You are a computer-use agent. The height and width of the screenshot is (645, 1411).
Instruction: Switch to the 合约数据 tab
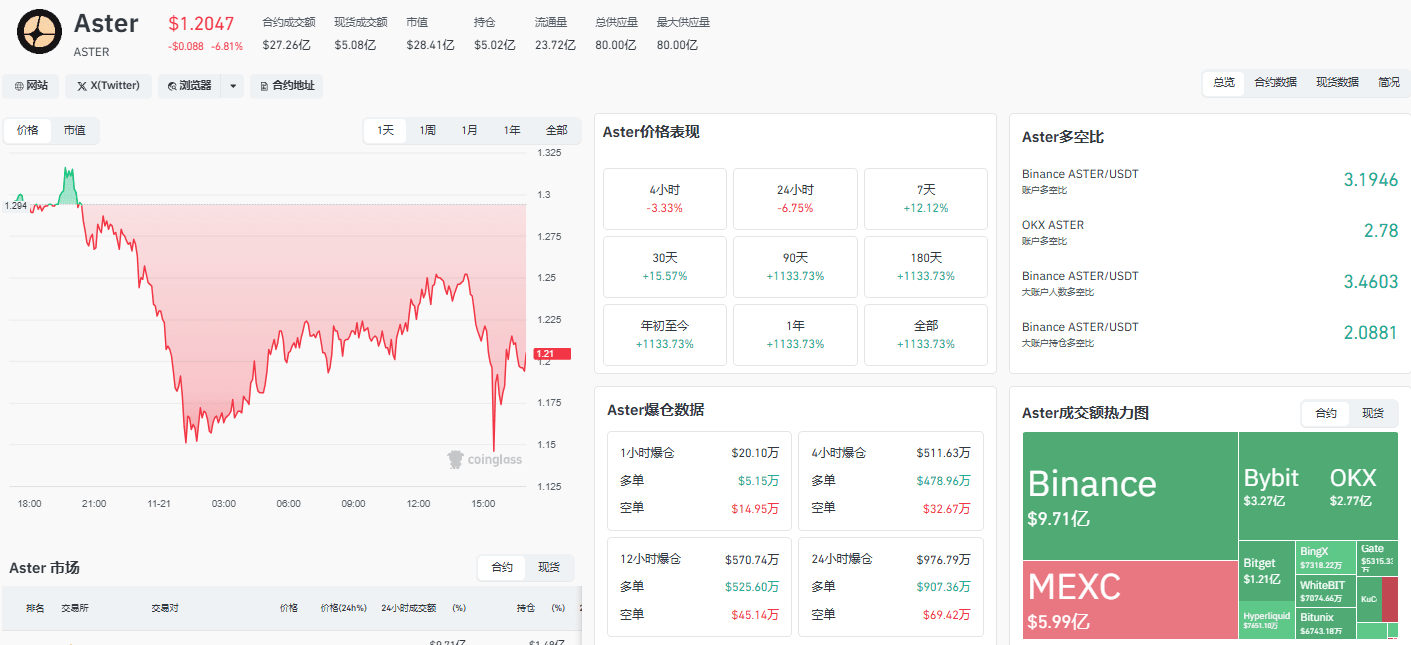click(1275, 83)
